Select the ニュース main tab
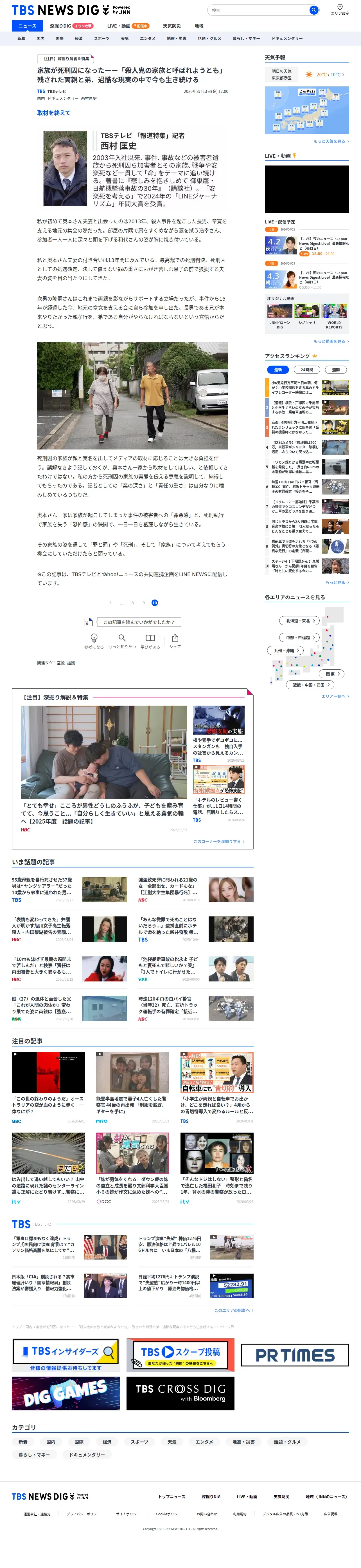 point(27,26)
